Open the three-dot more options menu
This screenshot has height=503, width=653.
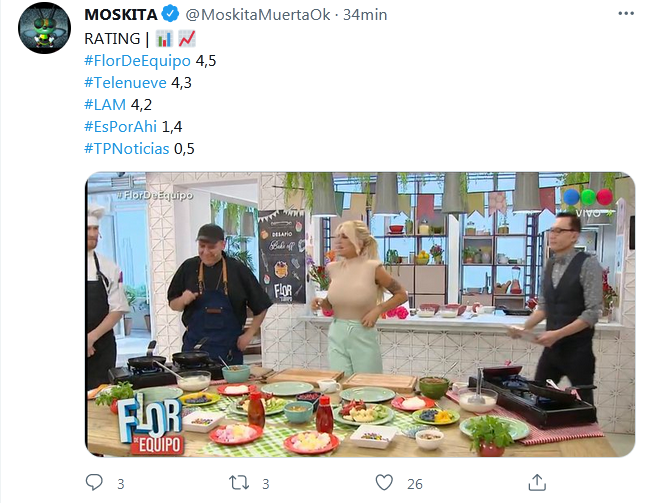coord(626,14)
